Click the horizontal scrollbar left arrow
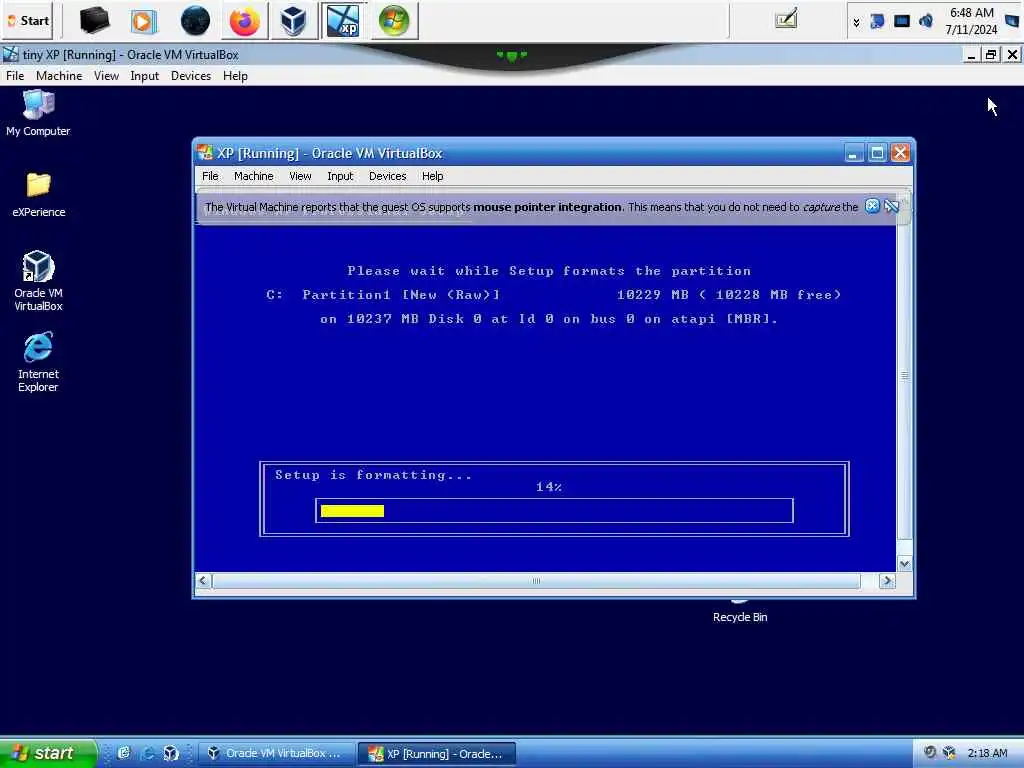 pyautogui.click(x=203, y=581)
